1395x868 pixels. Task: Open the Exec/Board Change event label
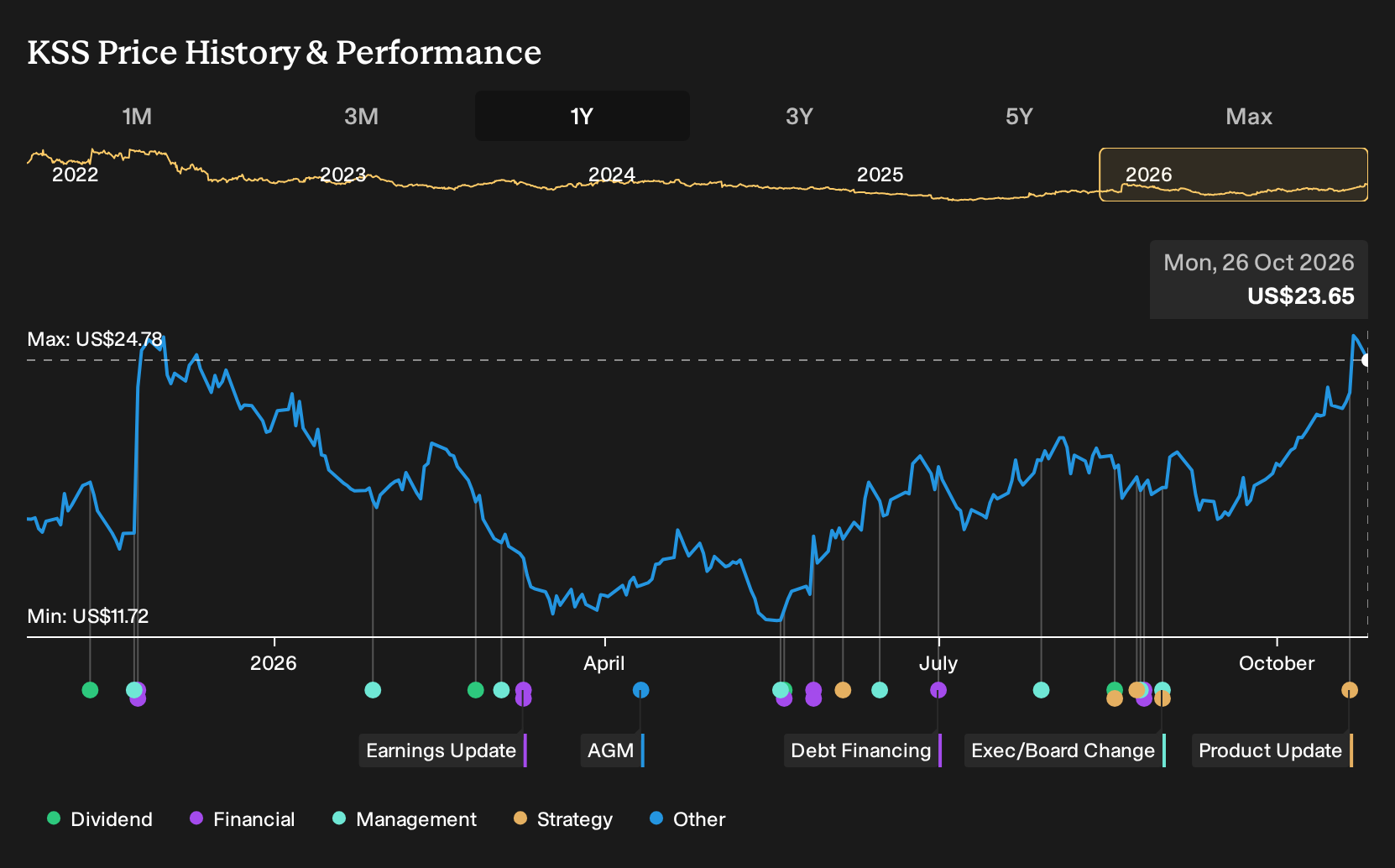1064,750
